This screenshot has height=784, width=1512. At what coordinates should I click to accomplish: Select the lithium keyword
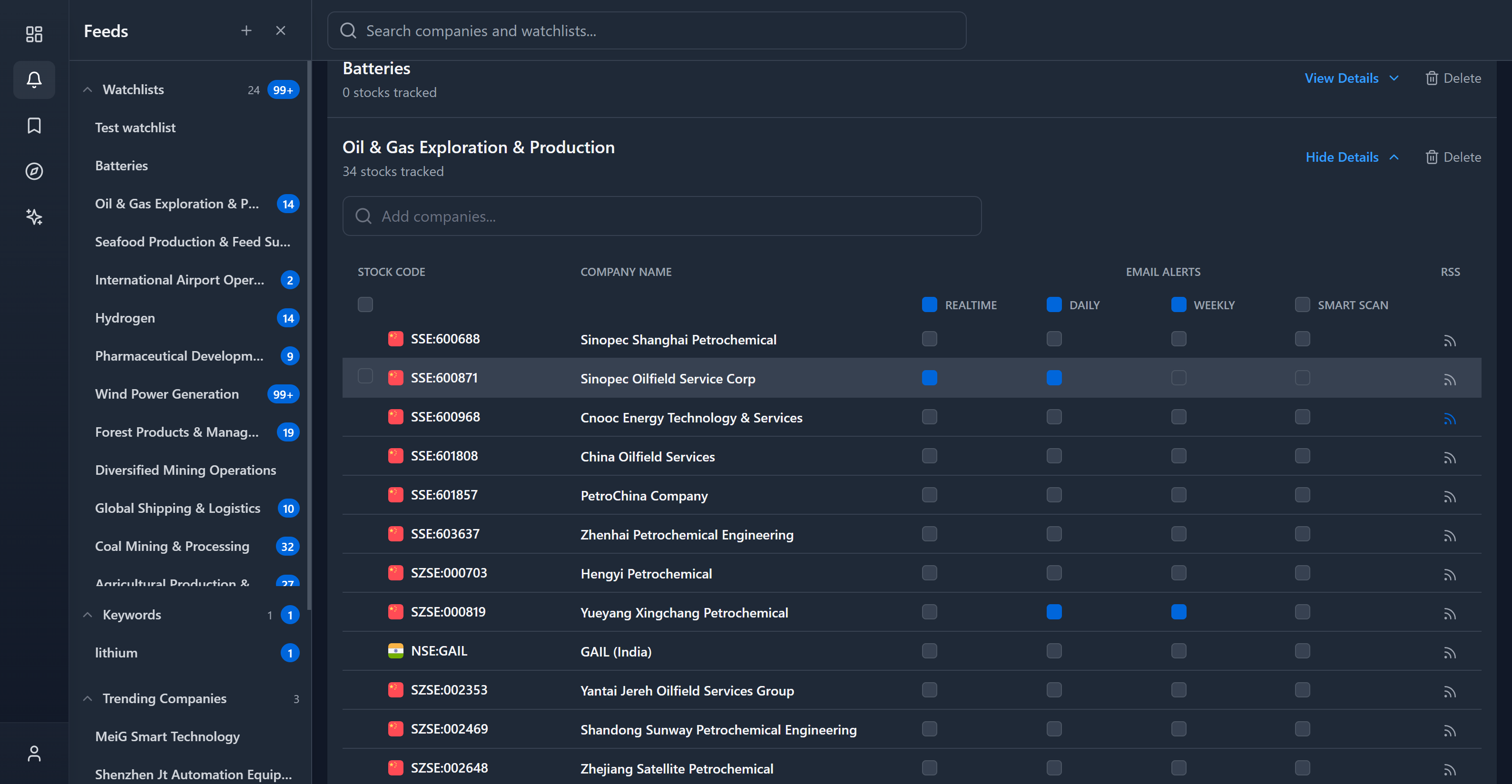pyautogui.click(x=116, y=652)
